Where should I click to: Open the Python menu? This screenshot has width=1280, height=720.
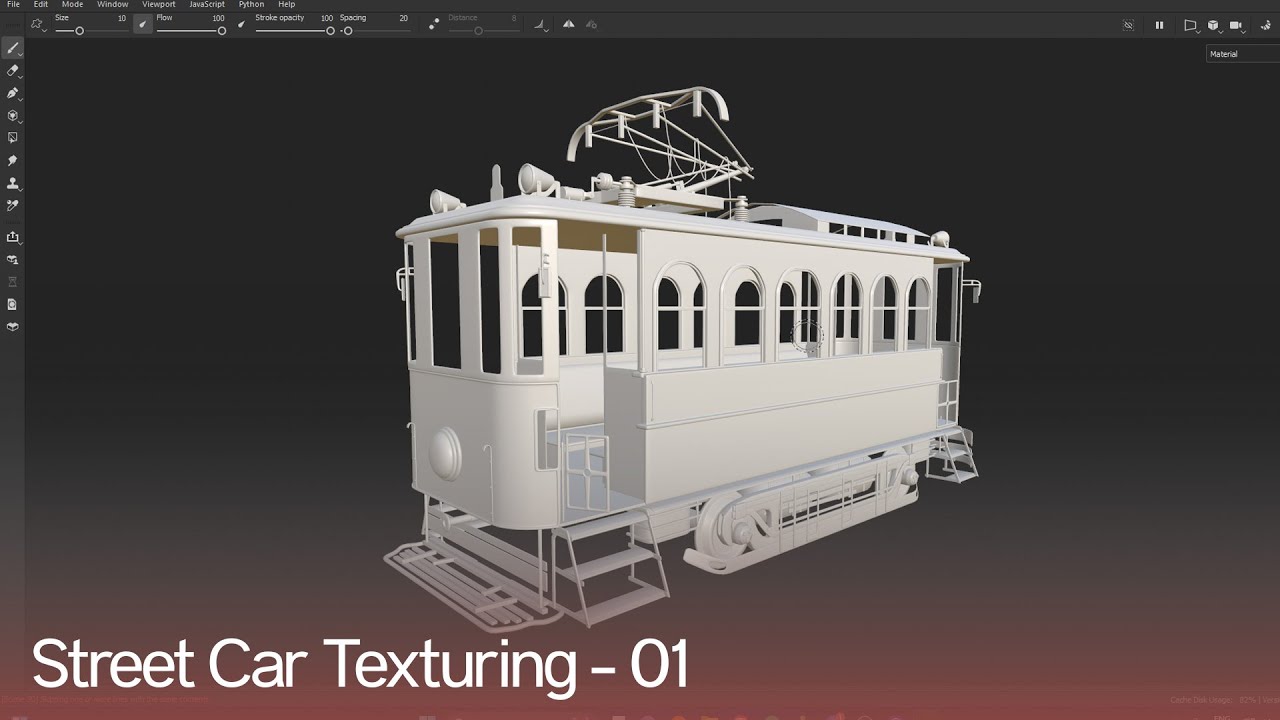(x=251, y=5)
